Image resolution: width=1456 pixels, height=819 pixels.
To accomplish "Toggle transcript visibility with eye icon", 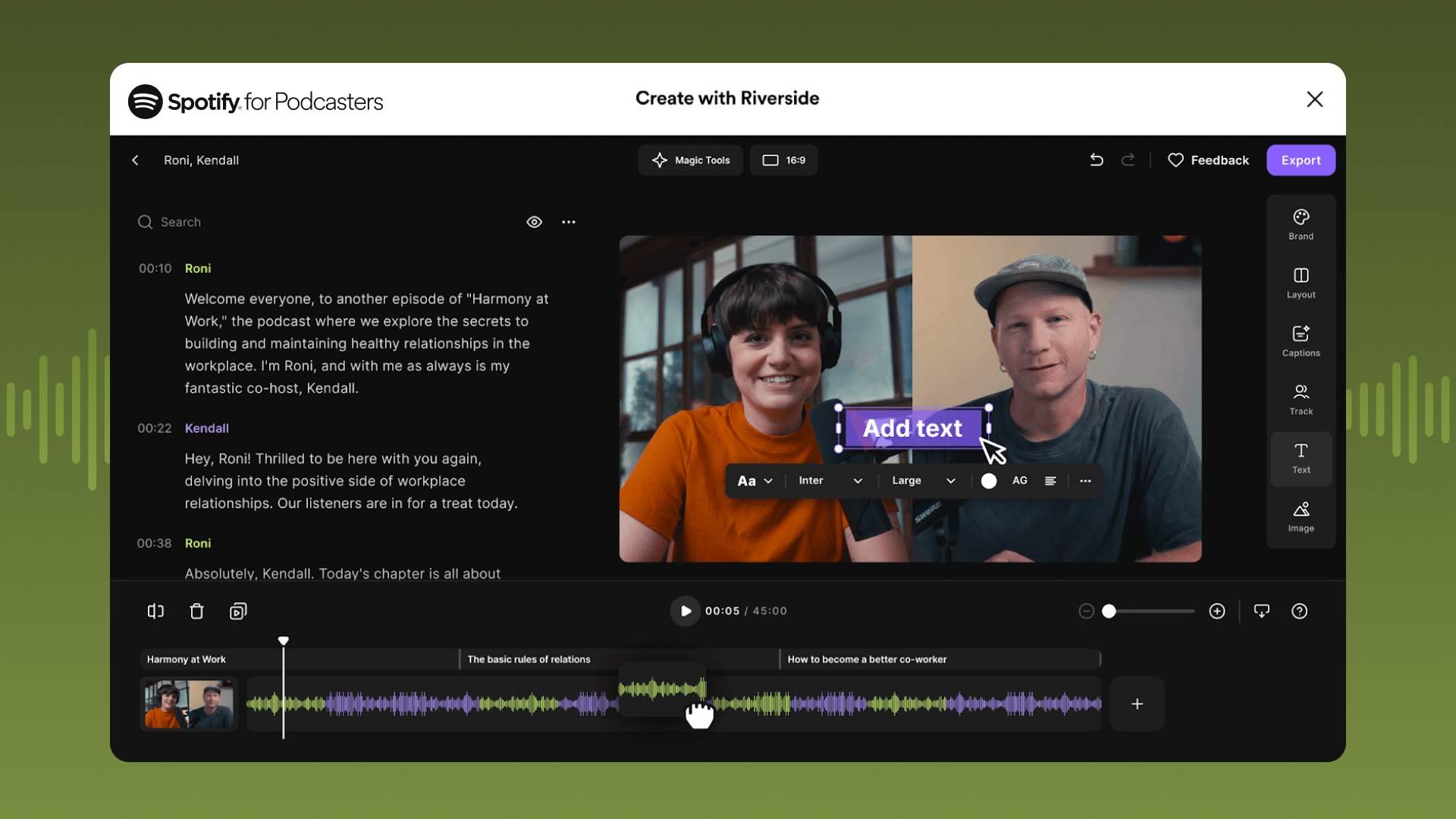I will [x=534, y=221].
